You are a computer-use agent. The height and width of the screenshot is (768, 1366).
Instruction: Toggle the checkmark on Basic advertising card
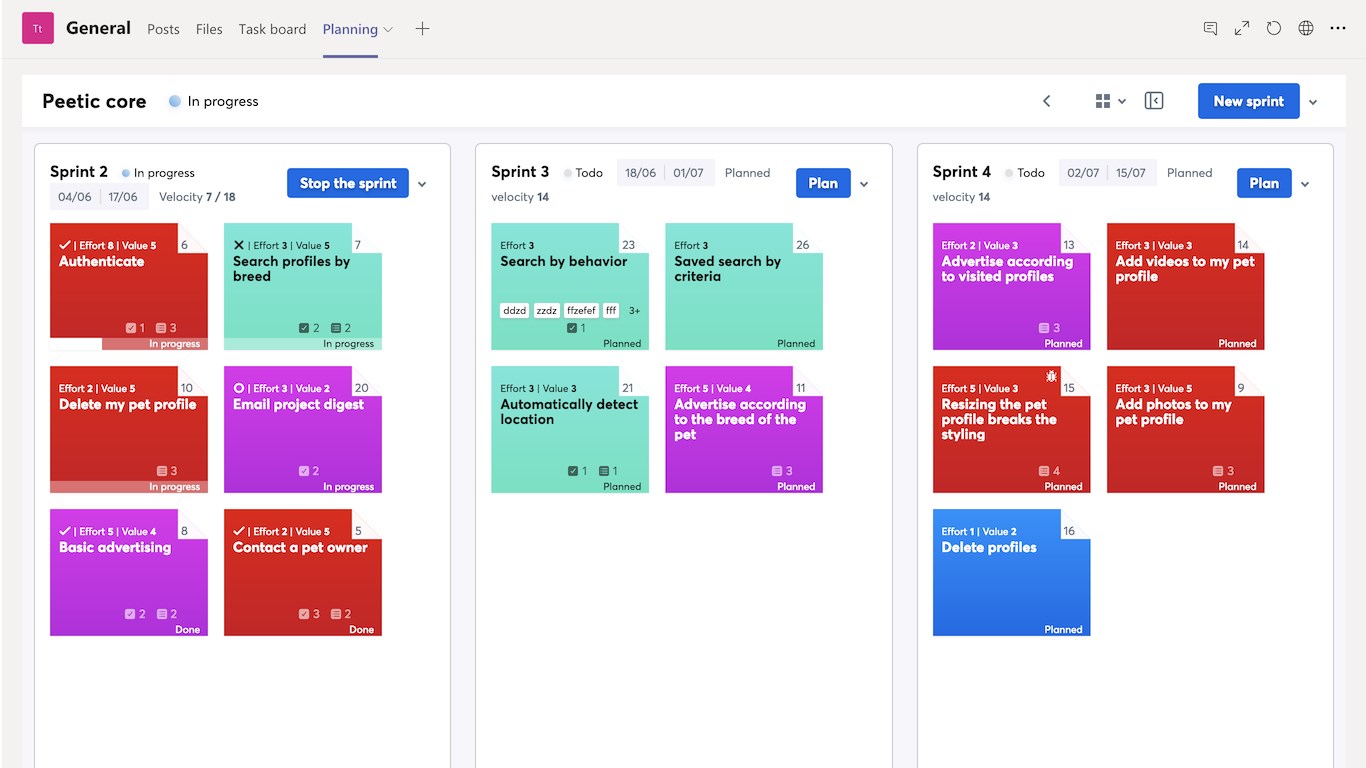tap(65, 531)
